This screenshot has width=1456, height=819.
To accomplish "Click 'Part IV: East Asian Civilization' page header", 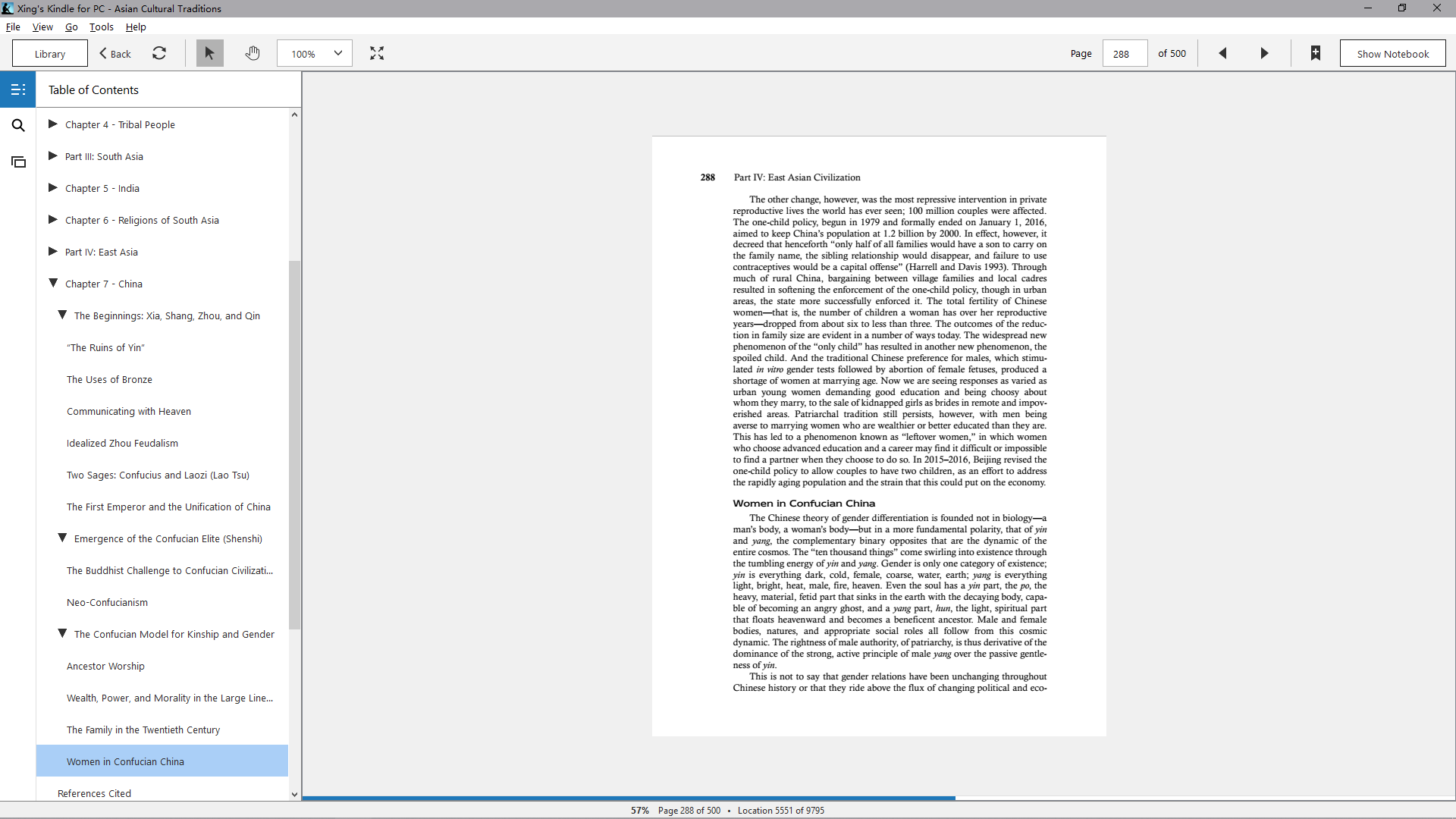I will point(797,177).
